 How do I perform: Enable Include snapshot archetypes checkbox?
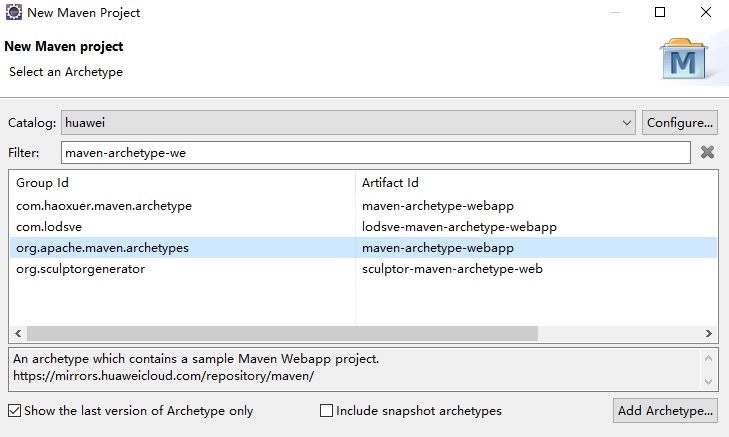click(326, 411)
